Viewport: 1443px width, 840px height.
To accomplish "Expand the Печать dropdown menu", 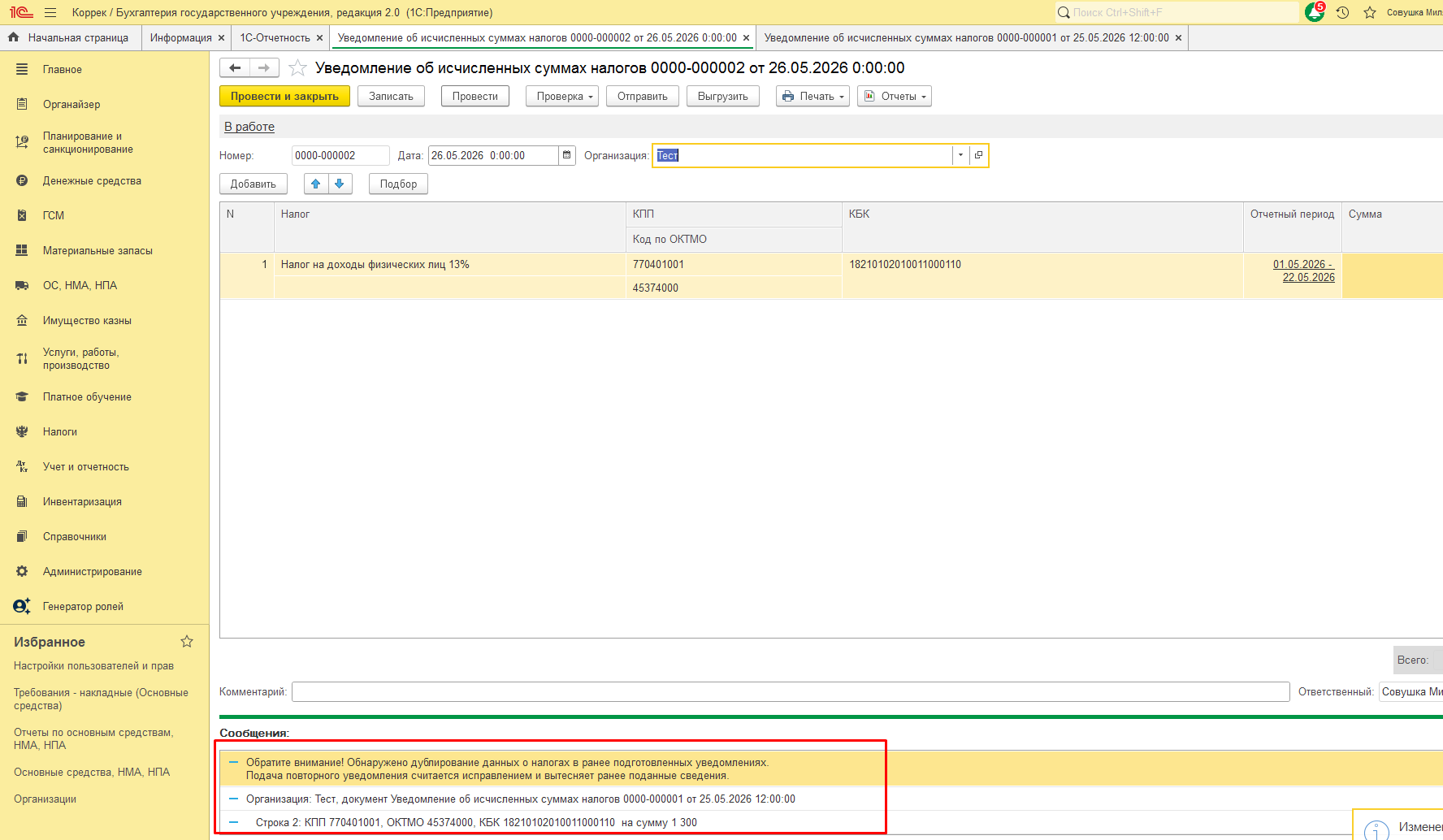I will (812, 96).
